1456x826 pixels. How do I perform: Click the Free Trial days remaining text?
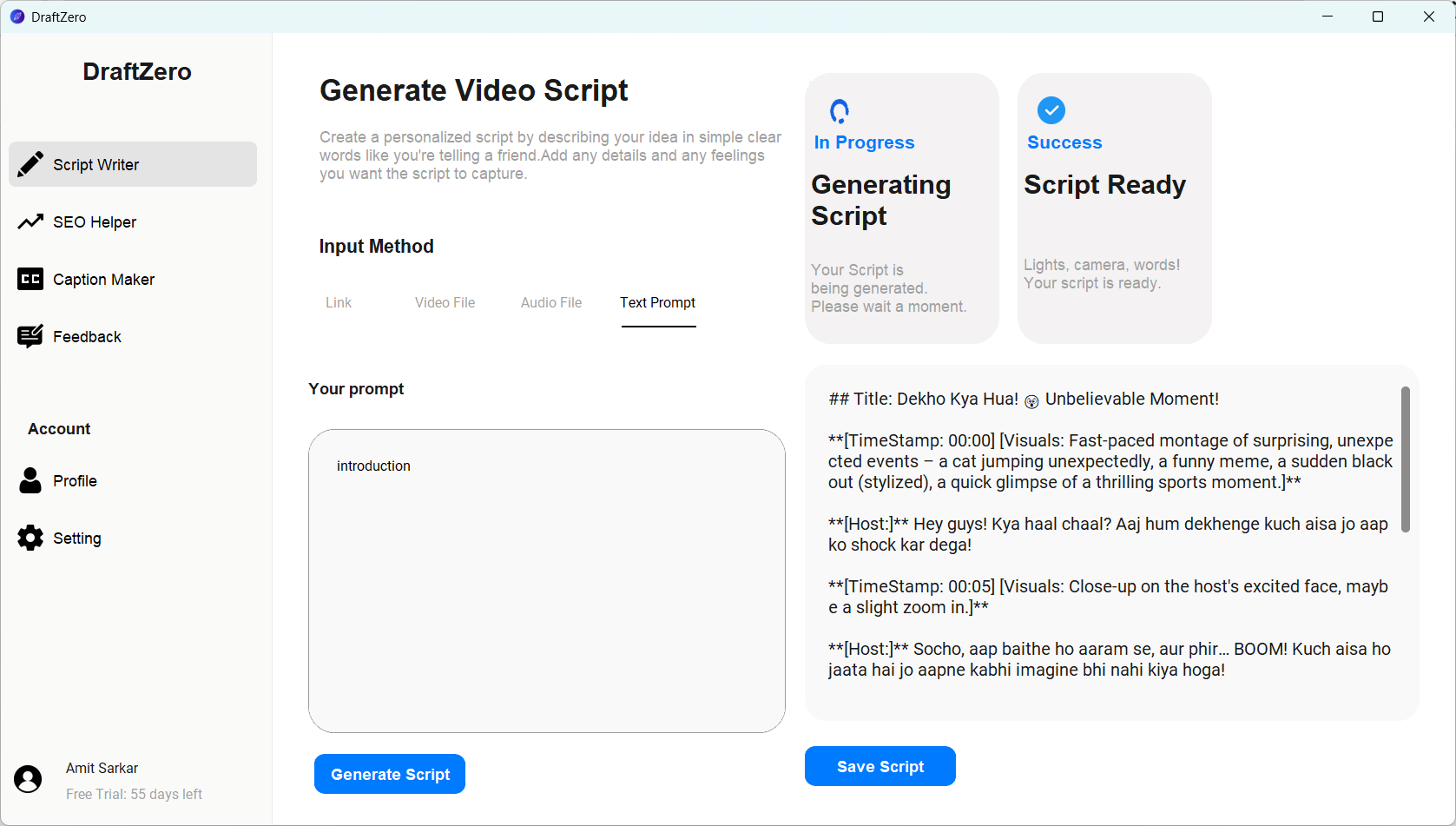(134, 794)
